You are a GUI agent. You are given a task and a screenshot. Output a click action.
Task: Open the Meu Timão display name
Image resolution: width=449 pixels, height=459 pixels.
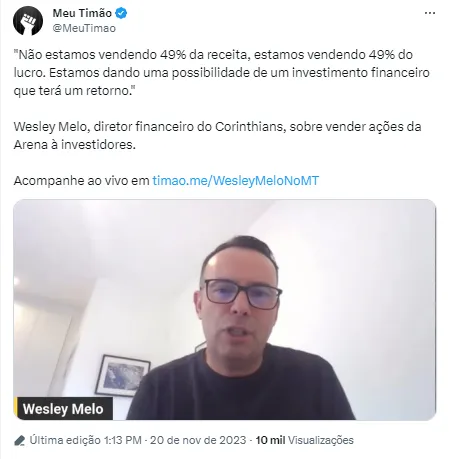[82, 13]
